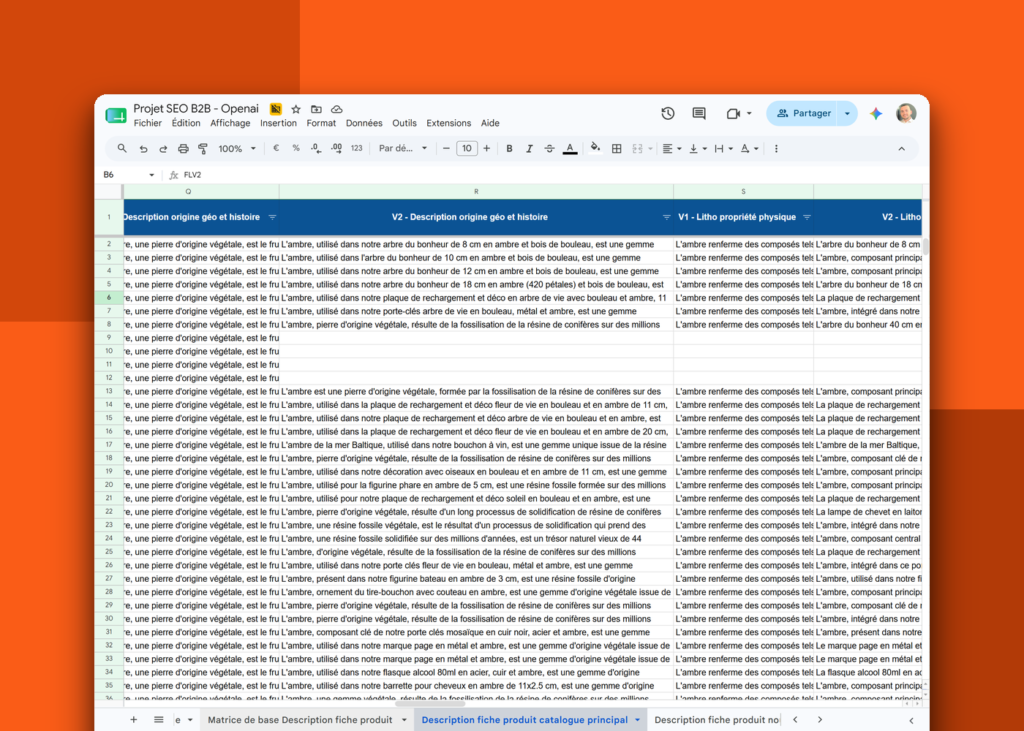
Task: Search the menus magnifier icon
Action: 122,148
